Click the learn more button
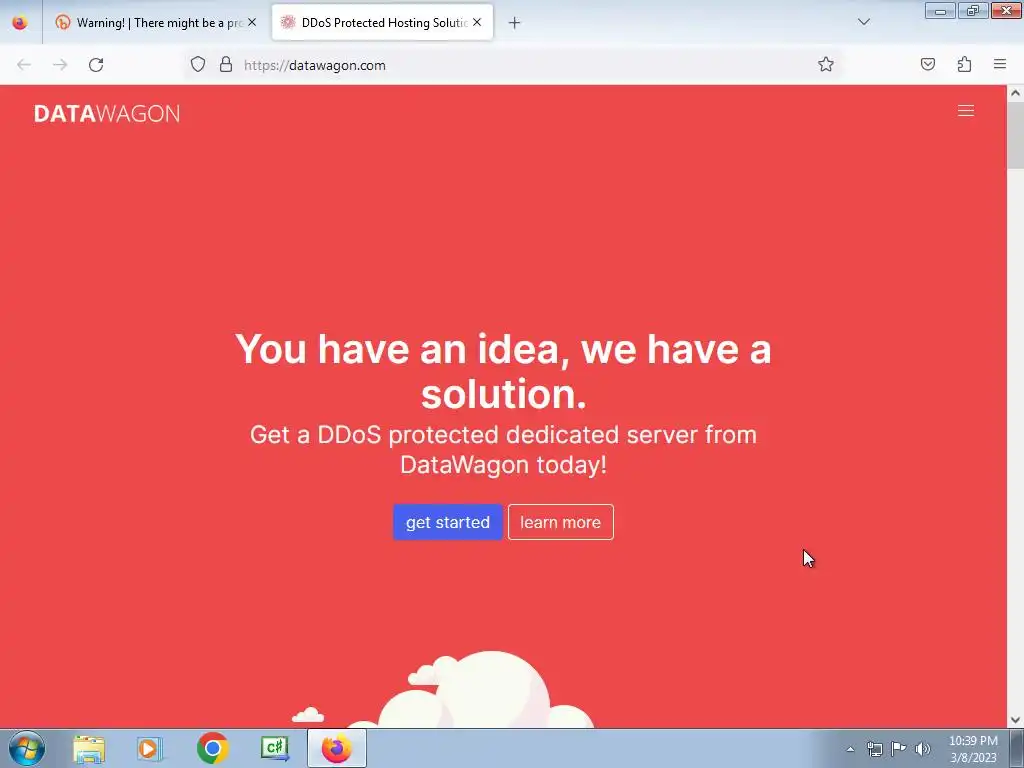The height and width of the screenshot is (768, 1024). (x=560, y=522)
